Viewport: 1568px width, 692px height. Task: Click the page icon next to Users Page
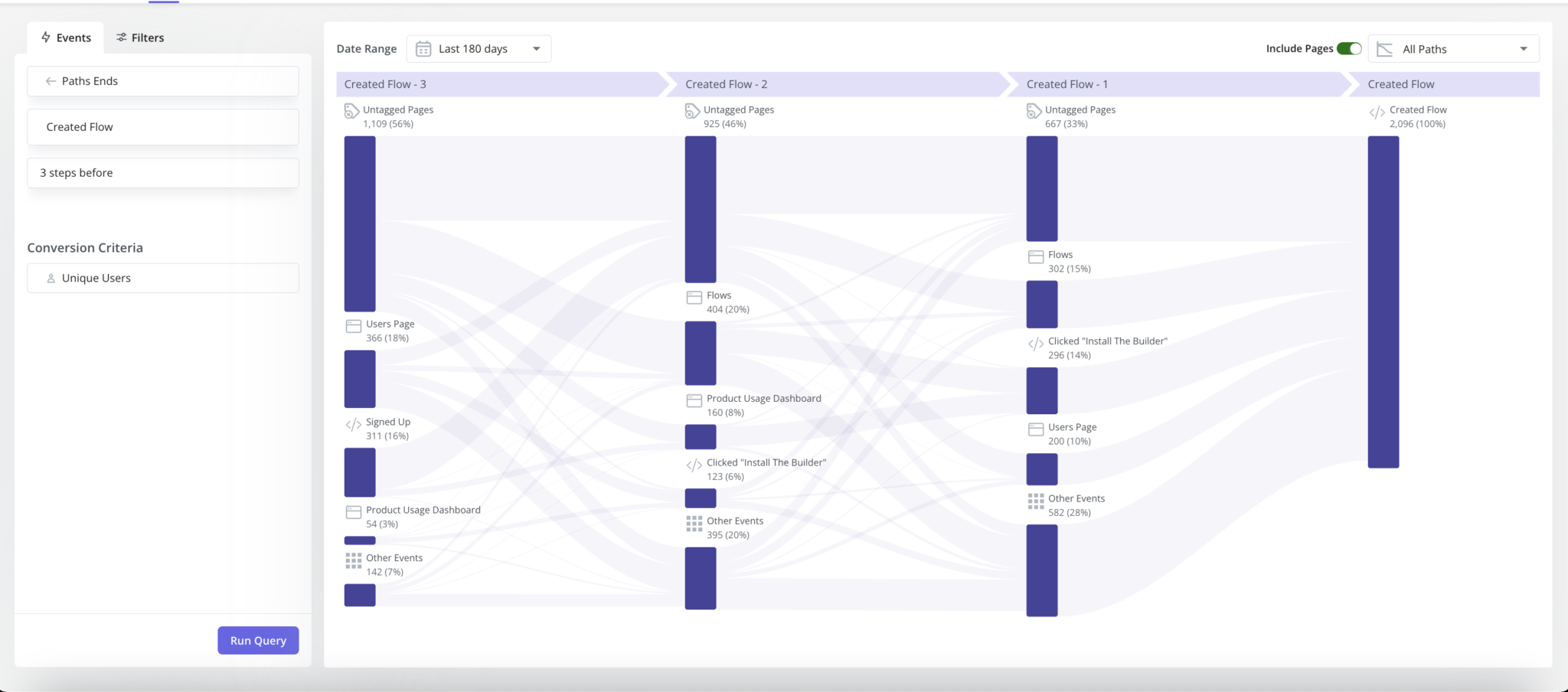coord(353,325)
